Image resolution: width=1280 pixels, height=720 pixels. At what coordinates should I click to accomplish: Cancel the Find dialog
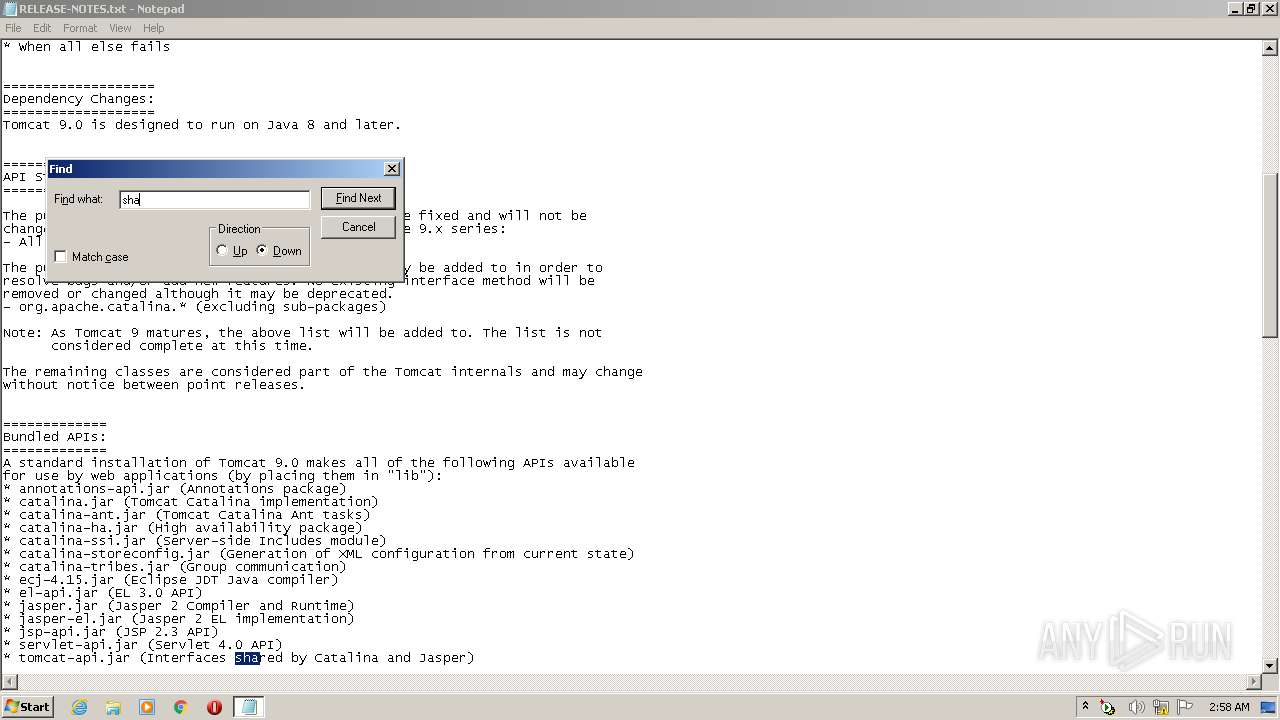click(358, 227)
